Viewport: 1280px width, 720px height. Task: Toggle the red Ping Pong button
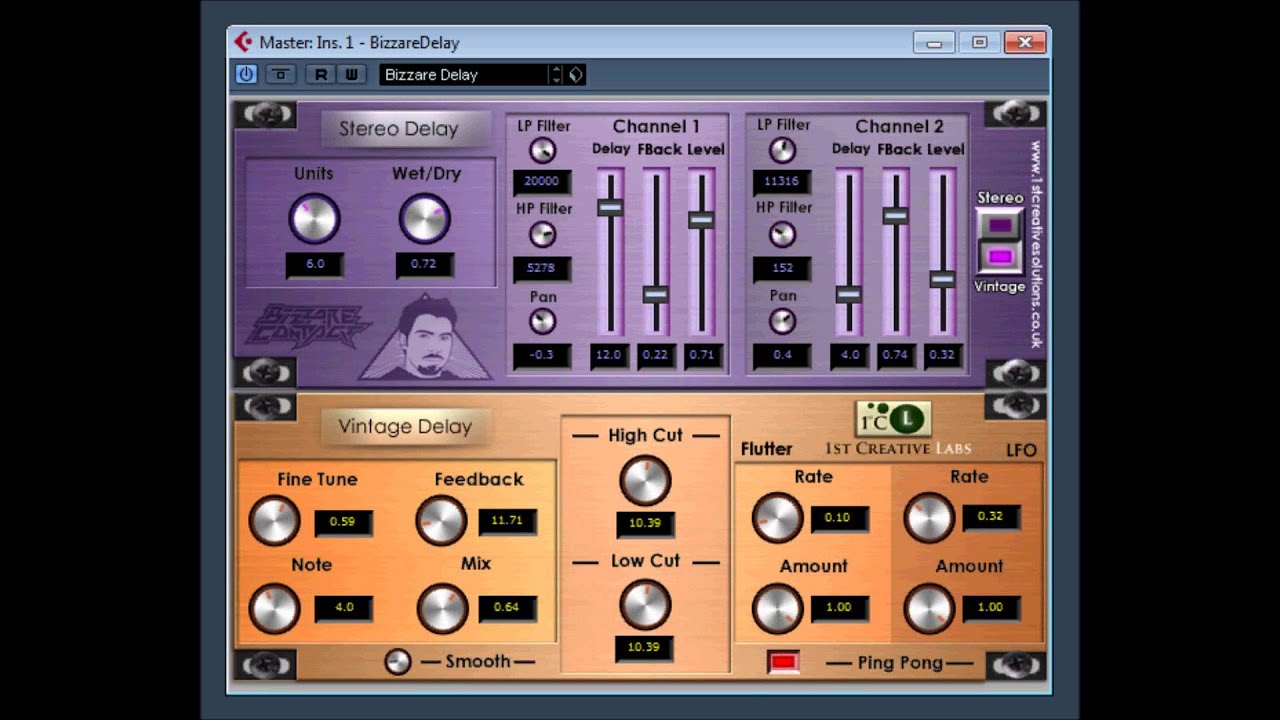(x=783, y=662)
